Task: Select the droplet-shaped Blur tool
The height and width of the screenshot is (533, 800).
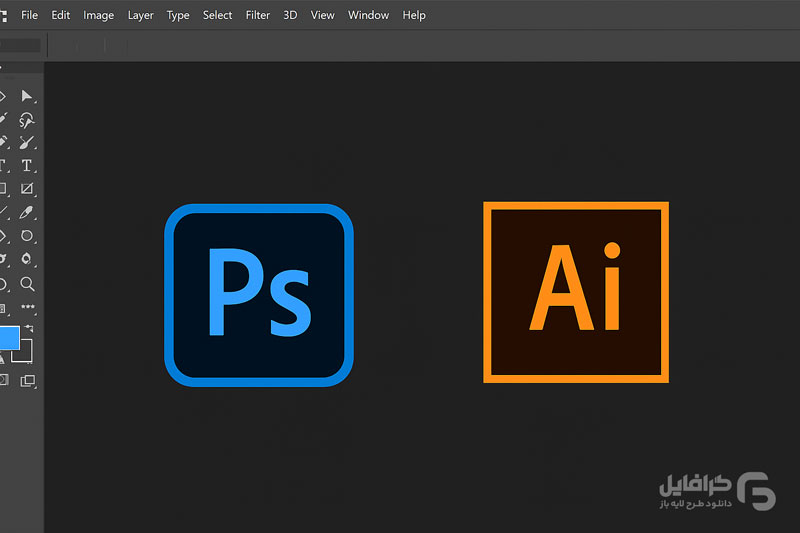Action: (27, 259)
